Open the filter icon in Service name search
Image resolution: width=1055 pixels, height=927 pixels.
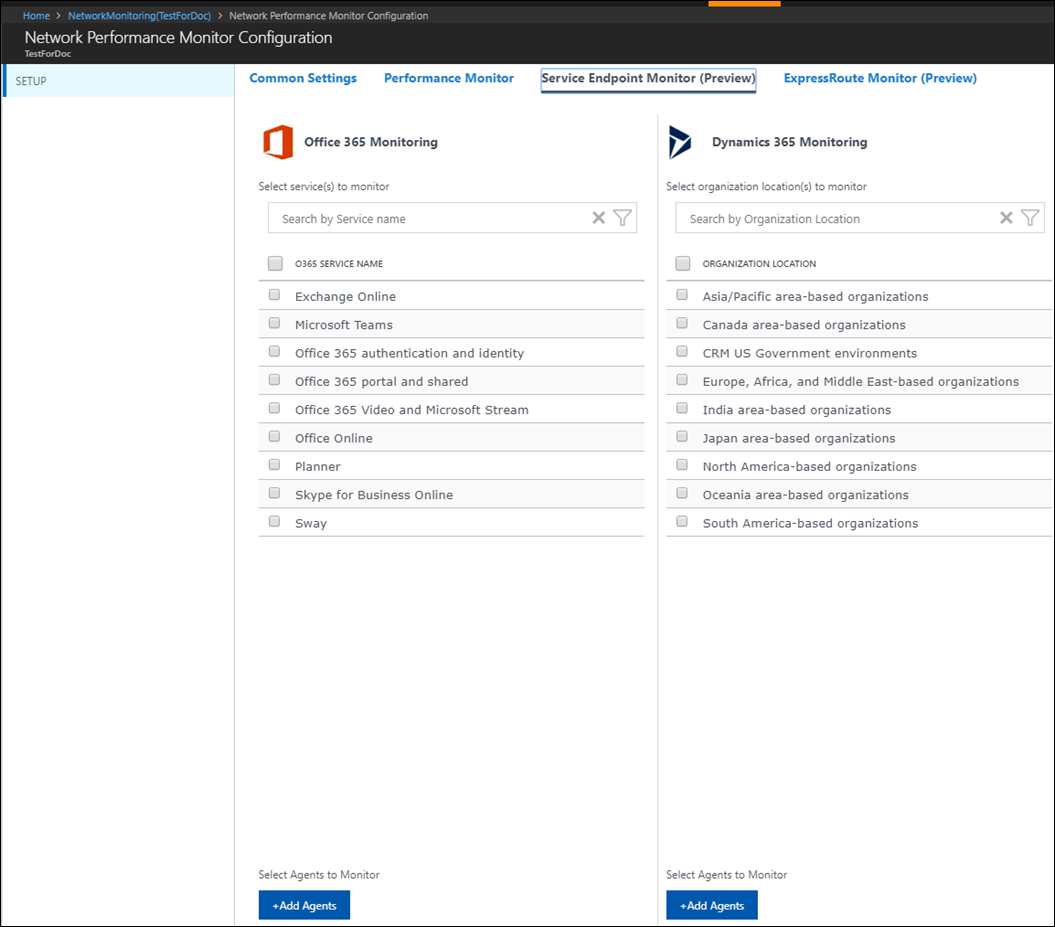click(x=622, y=217)
